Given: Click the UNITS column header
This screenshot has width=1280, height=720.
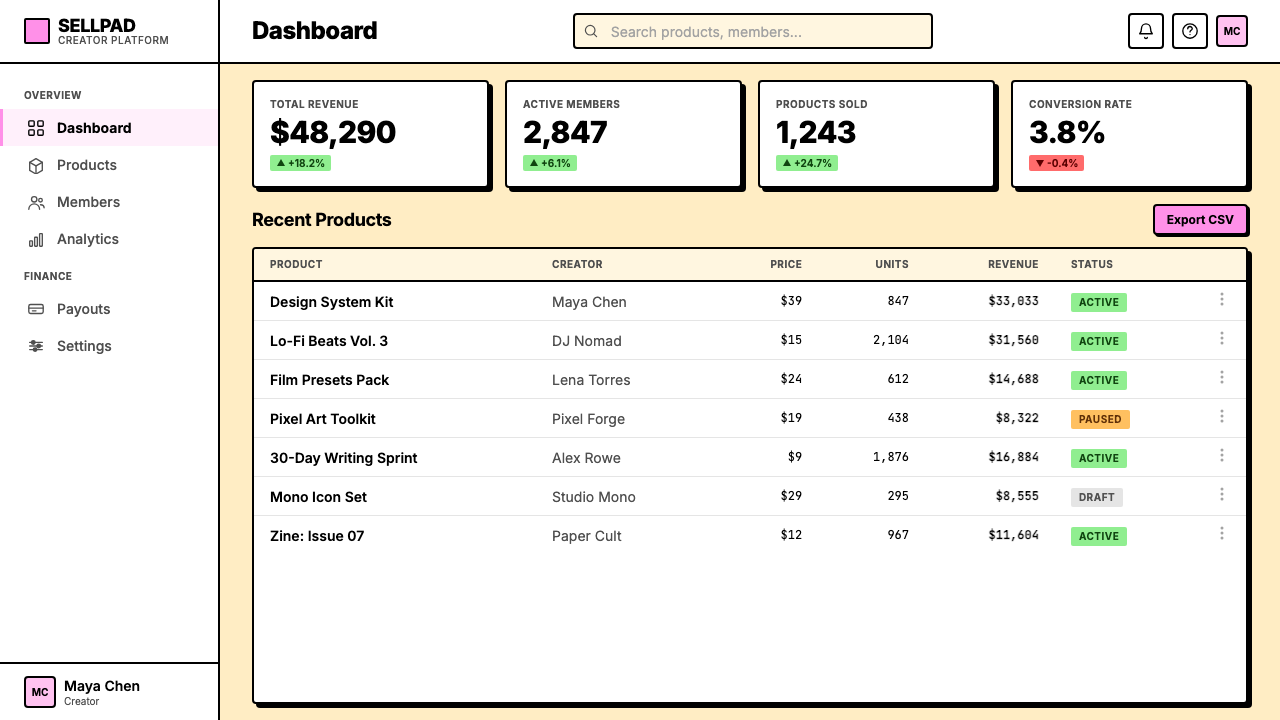Looking at the screenshot, I should [x=892, y=264].
